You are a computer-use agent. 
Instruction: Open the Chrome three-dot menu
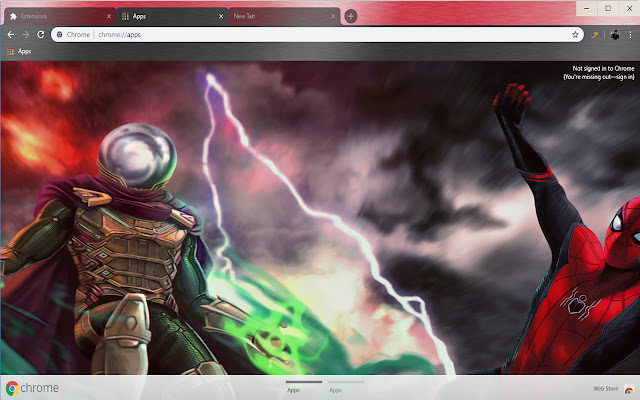tap(630, 35)
